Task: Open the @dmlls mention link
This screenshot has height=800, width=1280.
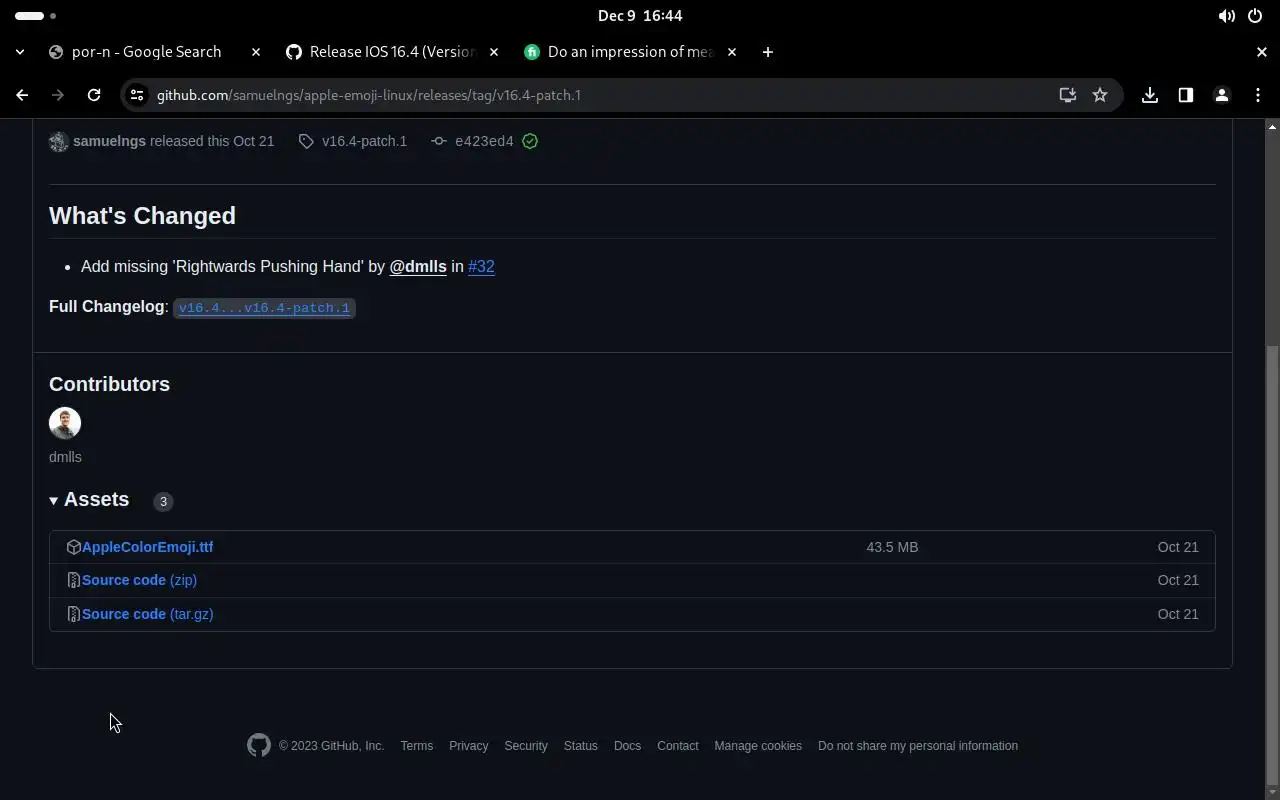Action: [418, 266]
